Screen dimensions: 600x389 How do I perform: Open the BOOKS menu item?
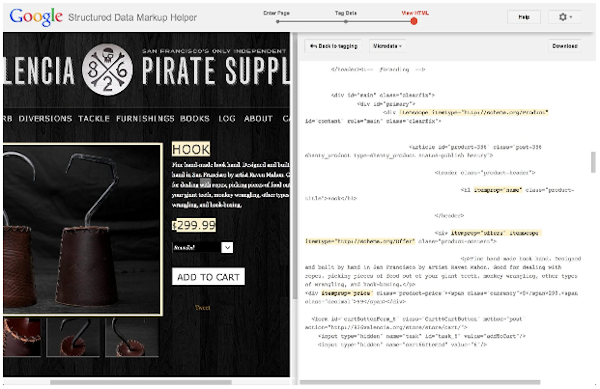point(195,119)
